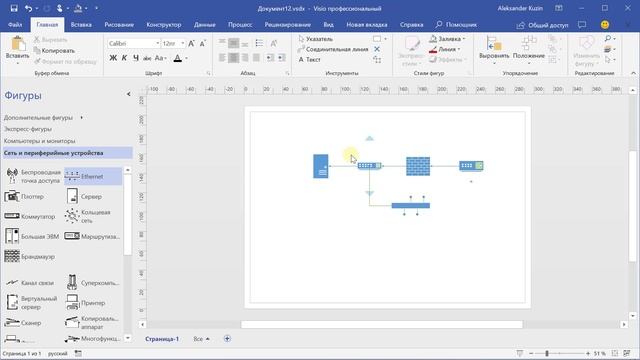Collapse the Фигуры shapes pane

point(128,94)
